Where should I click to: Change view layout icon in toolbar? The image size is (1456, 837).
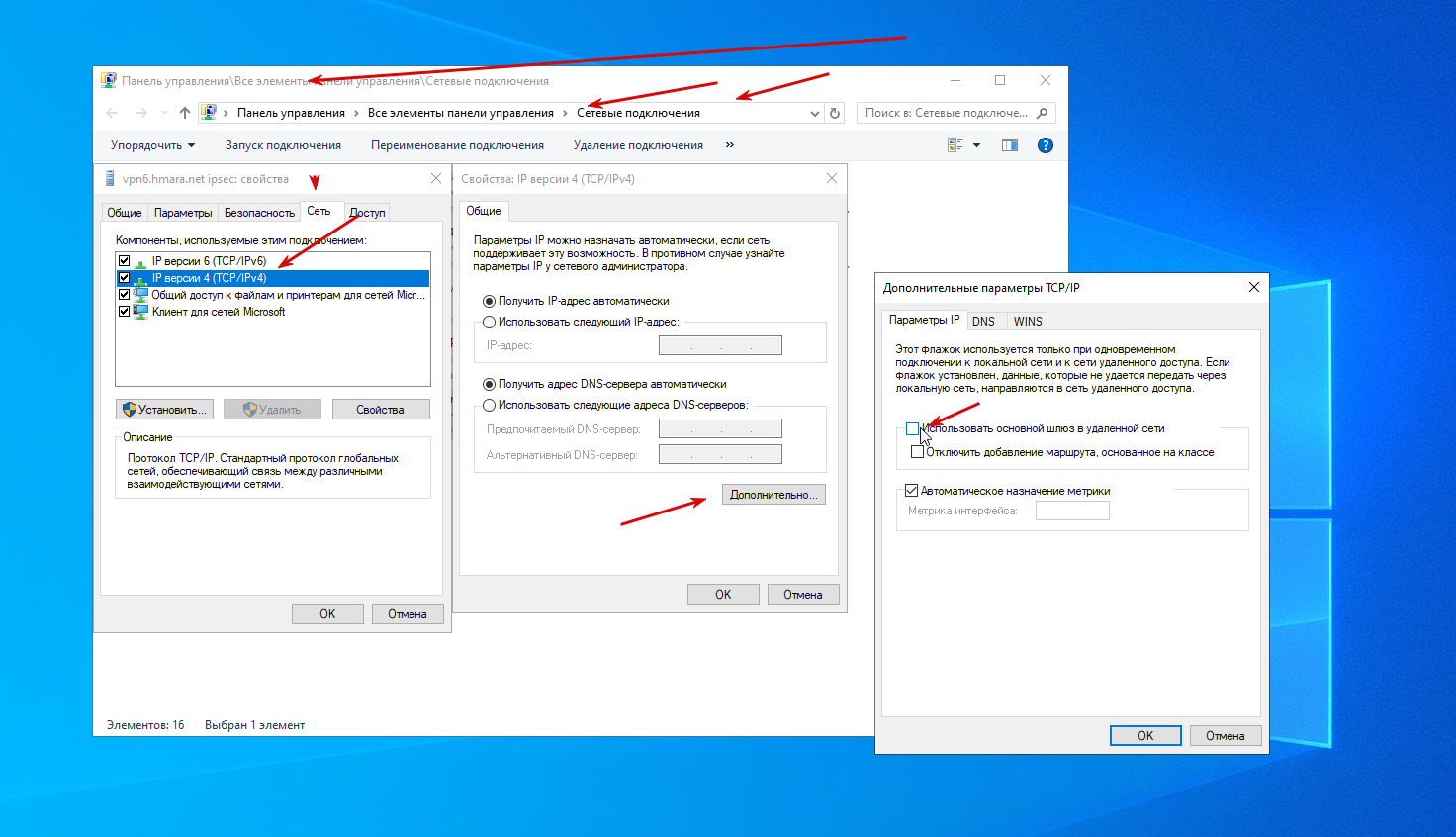(x=955, y=145)
